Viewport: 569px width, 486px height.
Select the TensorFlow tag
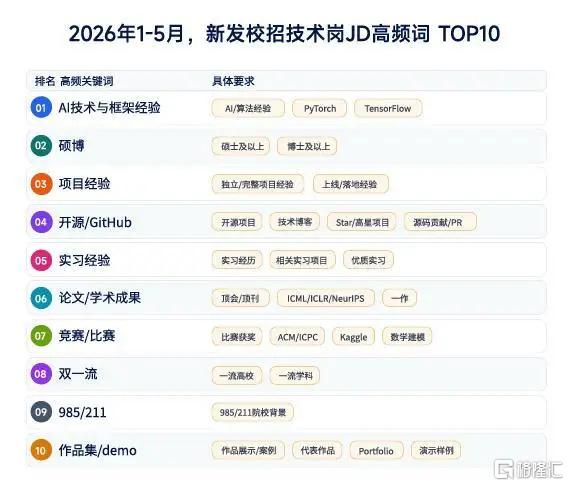click(388, 109)
